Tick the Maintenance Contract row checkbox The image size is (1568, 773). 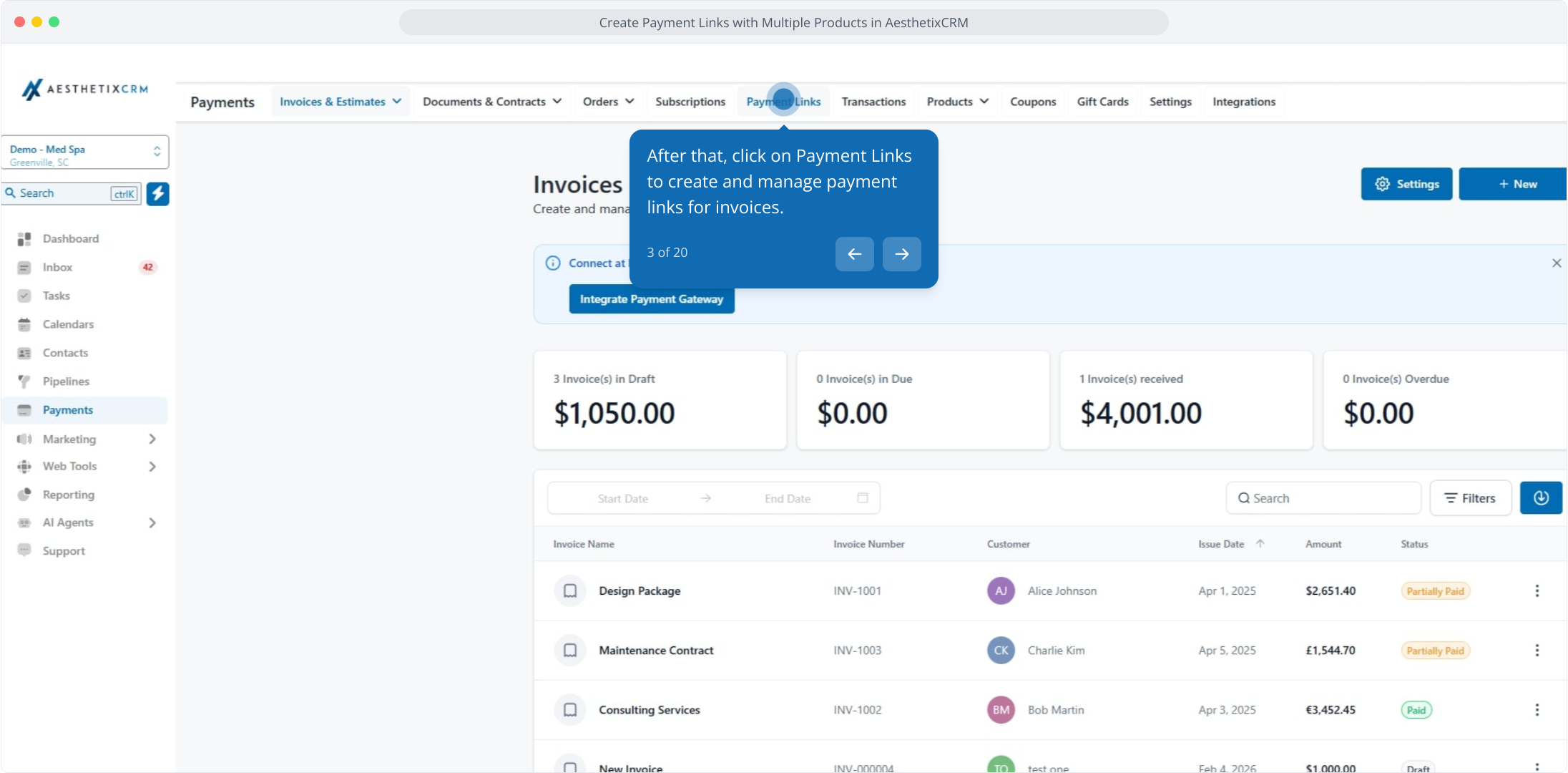pos(570,651)
